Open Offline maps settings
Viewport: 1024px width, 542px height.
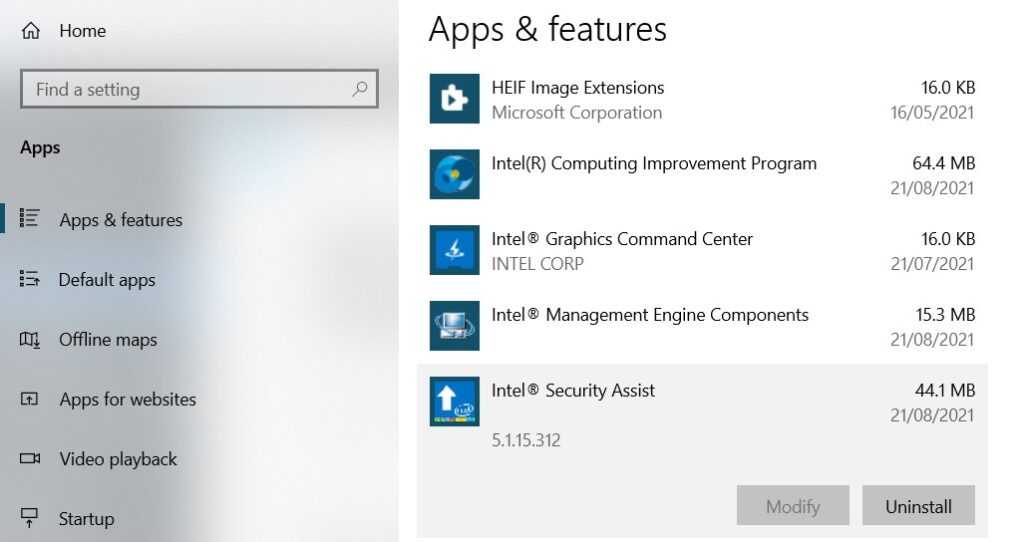point(108,340)
